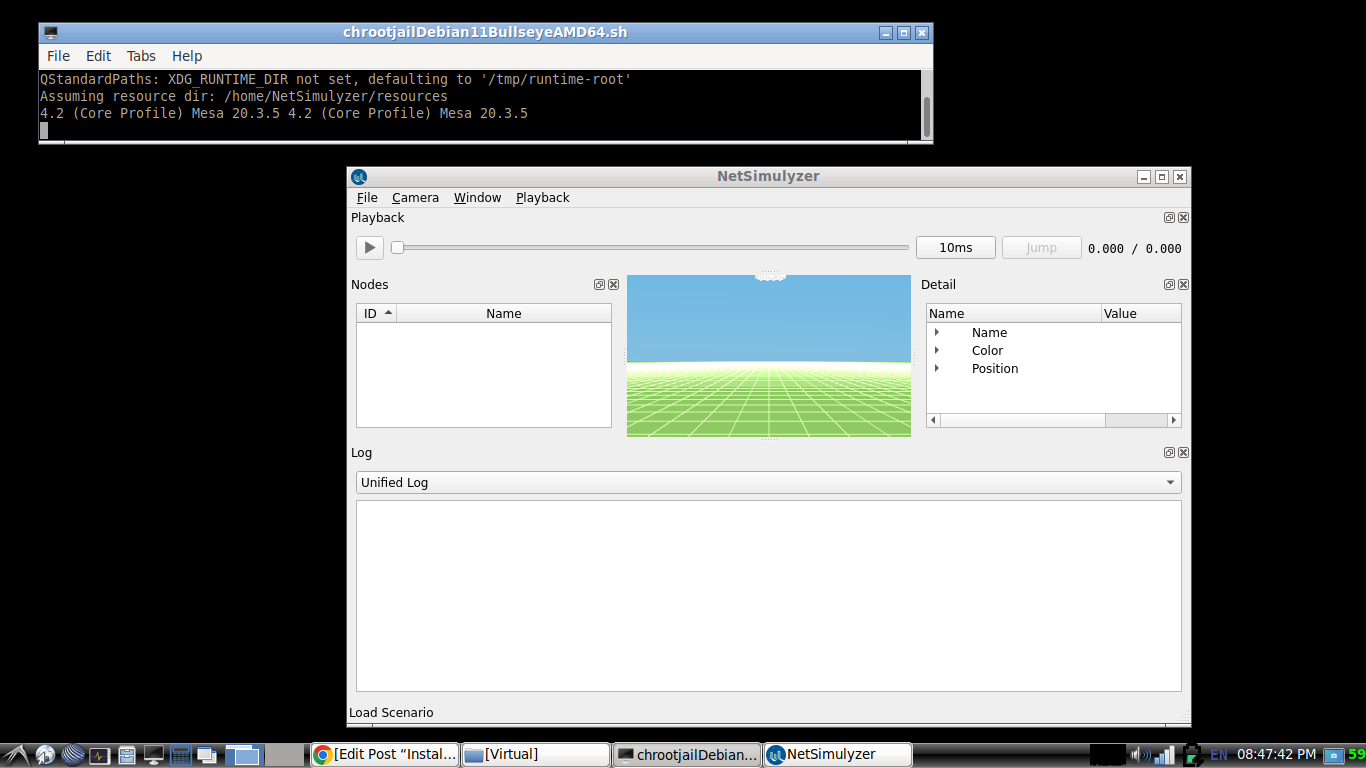Click the Jump button

[x=1041, y=248]
